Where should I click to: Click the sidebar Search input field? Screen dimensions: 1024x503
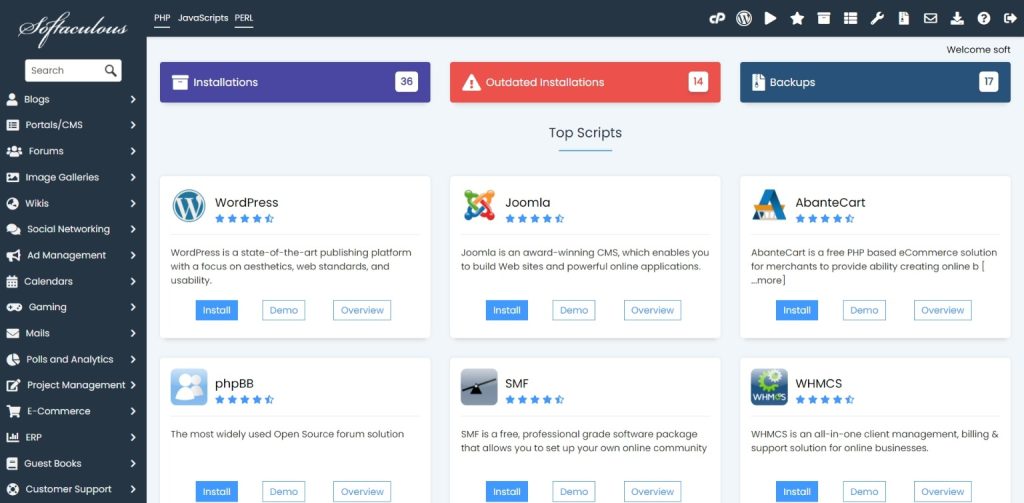click(x=62, y=70)
